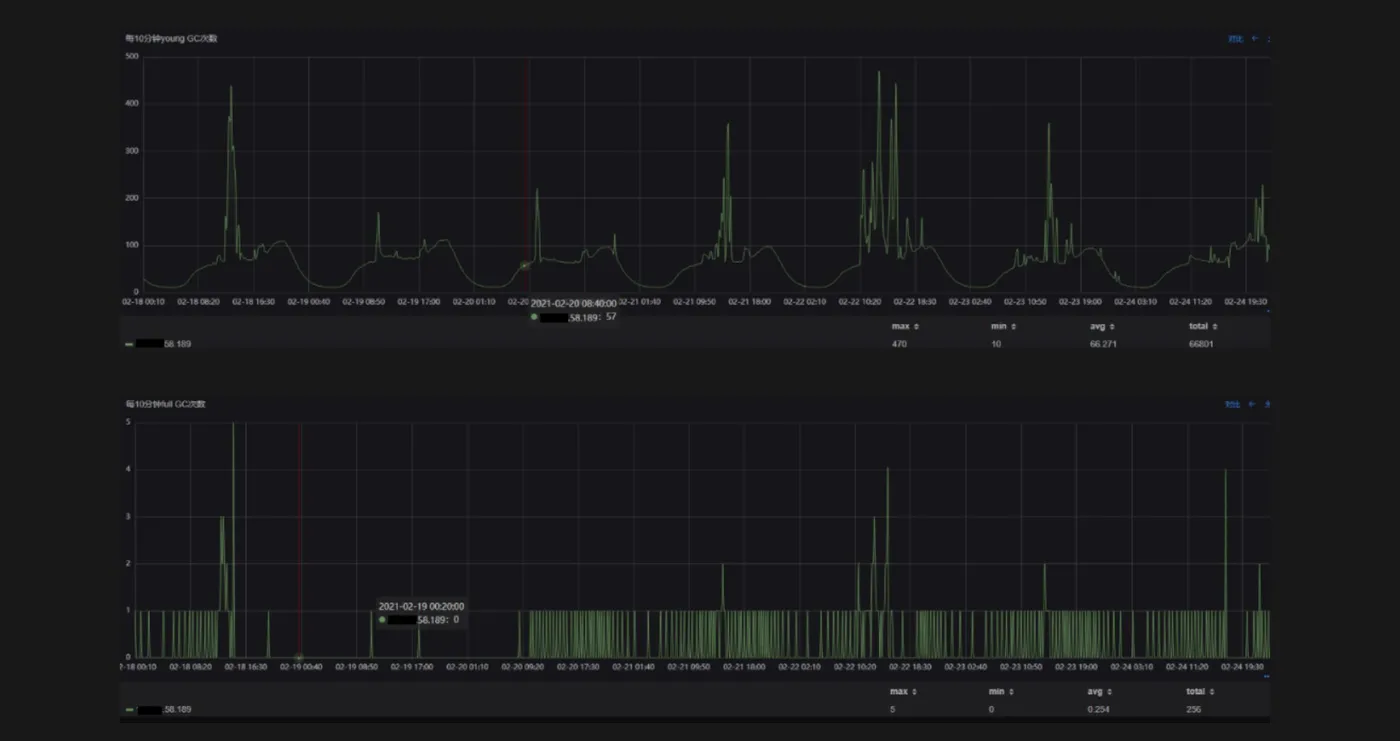Click the 4 y-axis label on full GC chart
Viewport: 1400px width, 741px height.
[127, 469]
